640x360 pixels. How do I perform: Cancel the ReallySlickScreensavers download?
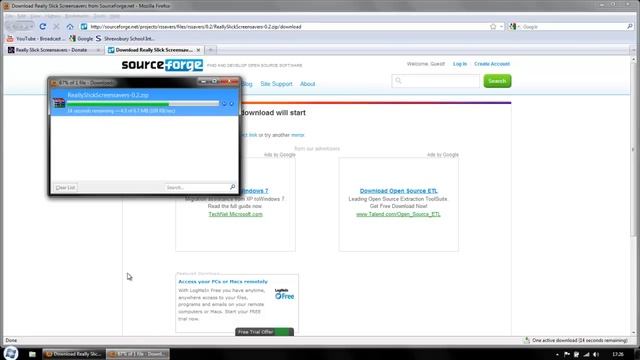point(231,104)
